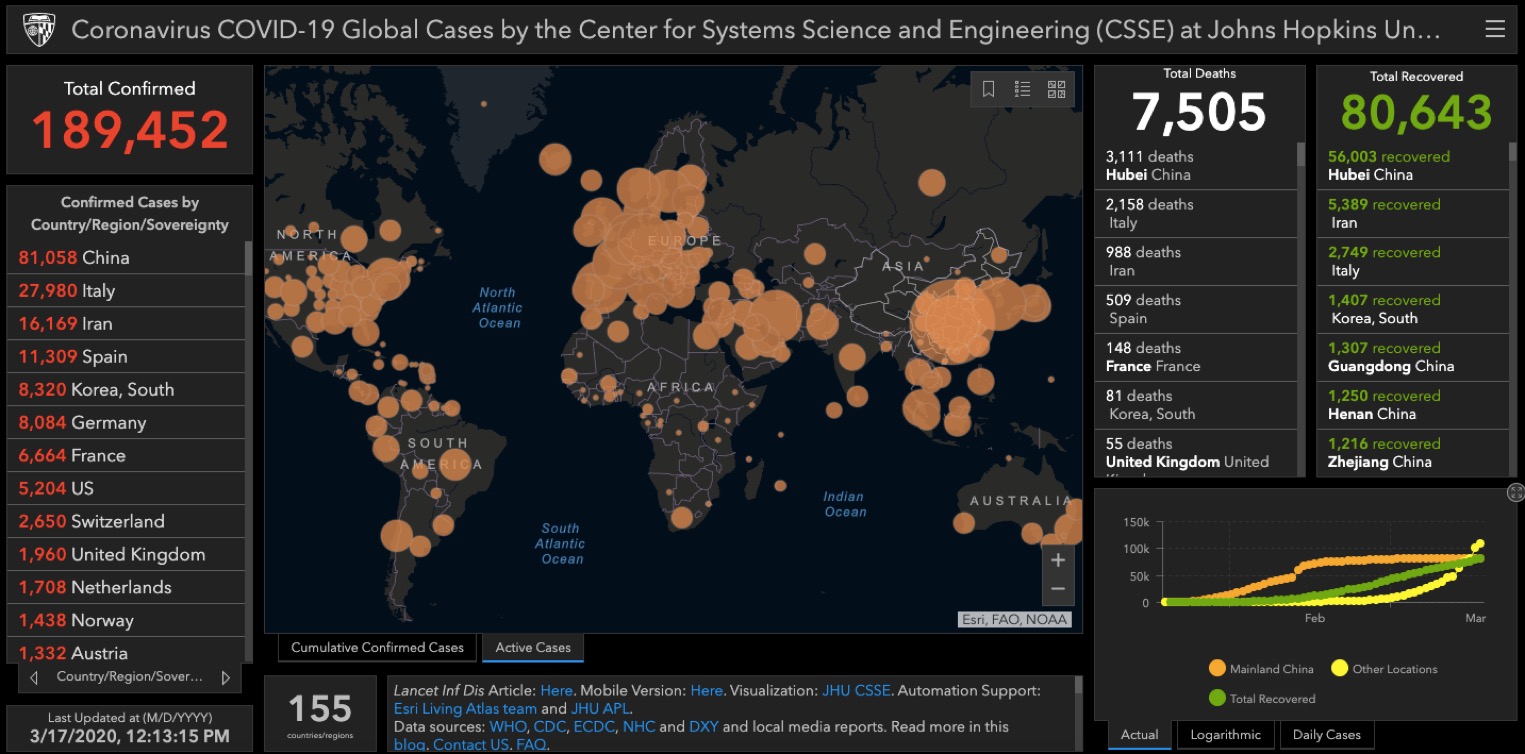This screenshot has height=754, width=1525.
Task: Select '6,664 France' in country list
Action: pos(126,455)
